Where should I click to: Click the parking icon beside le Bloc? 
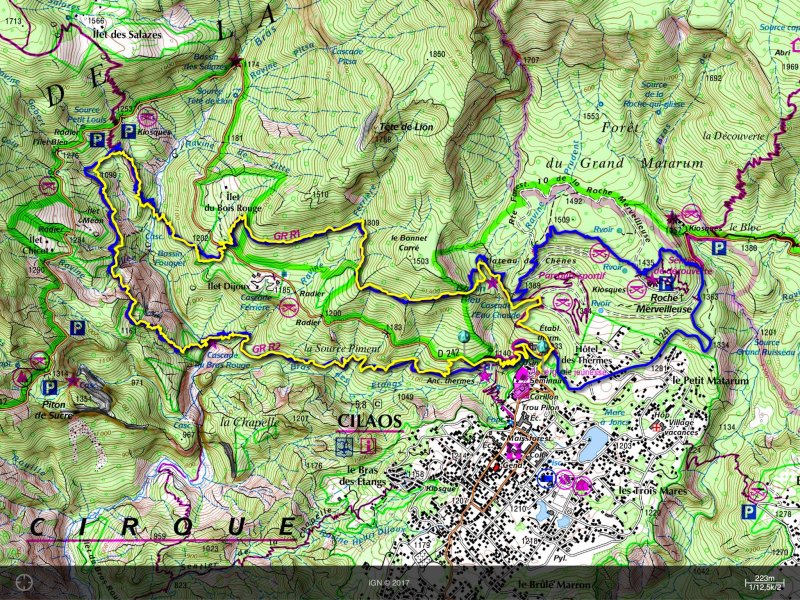718,248
